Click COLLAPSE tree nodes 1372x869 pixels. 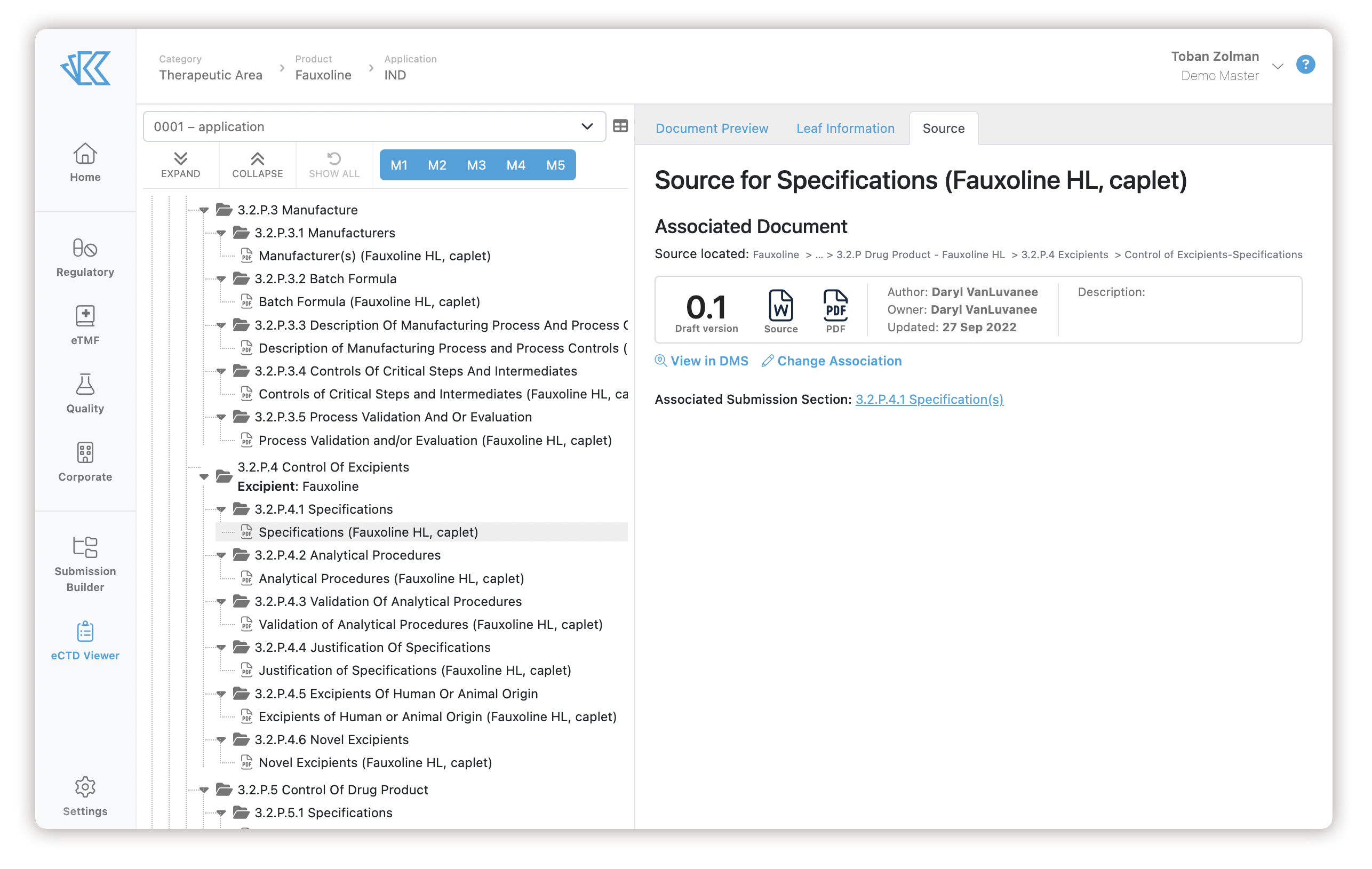pyautogui.click(x=258, y=165)
